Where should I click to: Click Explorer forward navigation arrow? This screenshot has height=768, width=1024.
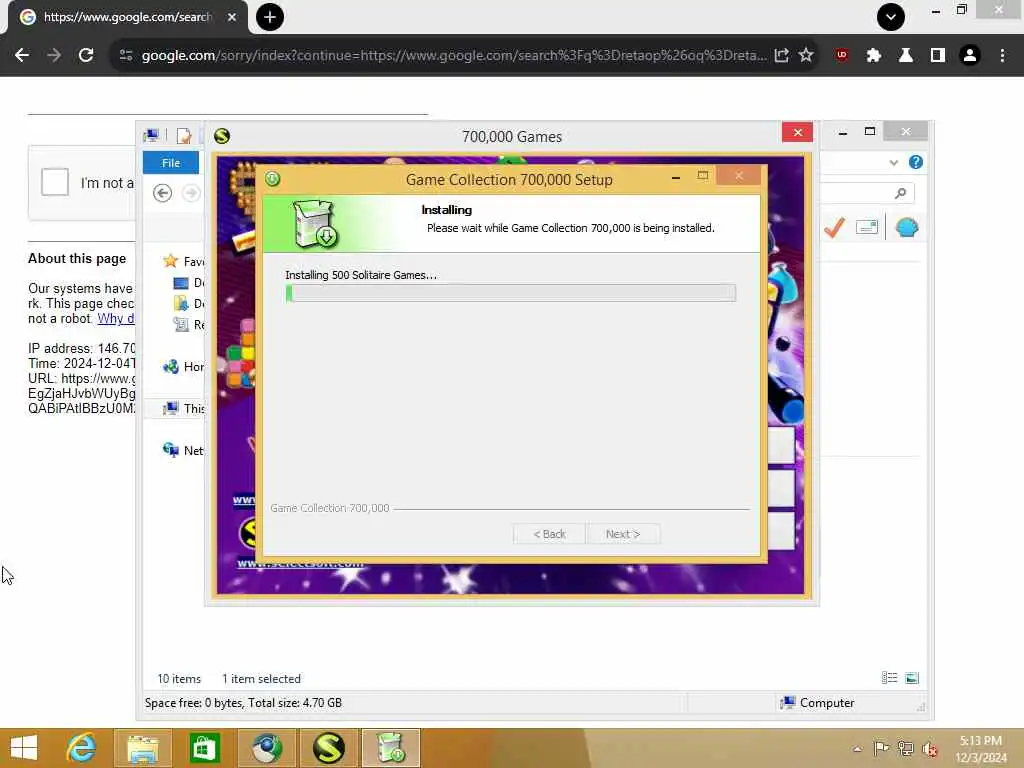point(191,193)
